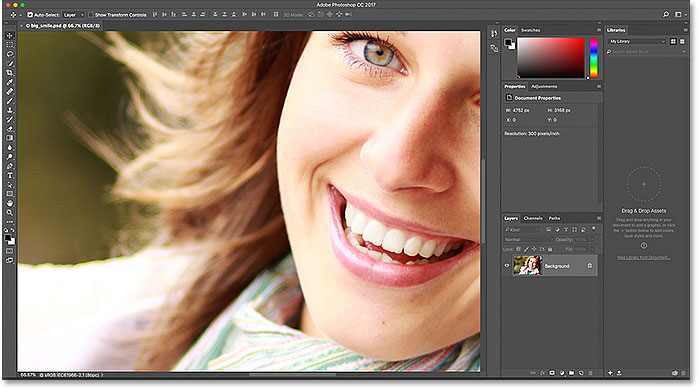Screen dimensions: 700x392
Task: Select the Clone Stamp tool
Action: tap(10, 110)
